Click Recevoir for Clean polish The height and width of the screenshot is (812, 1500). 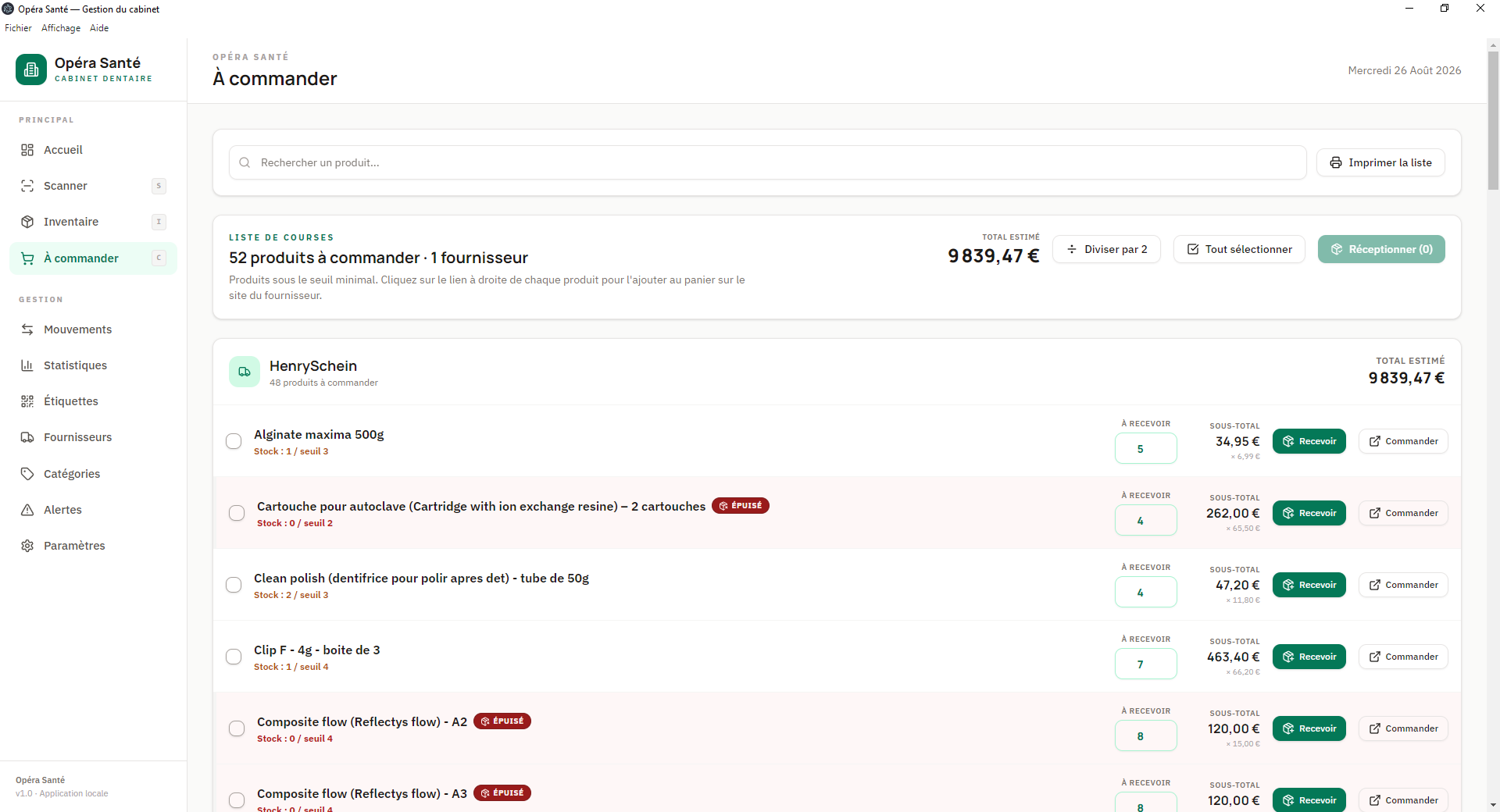1309,585
